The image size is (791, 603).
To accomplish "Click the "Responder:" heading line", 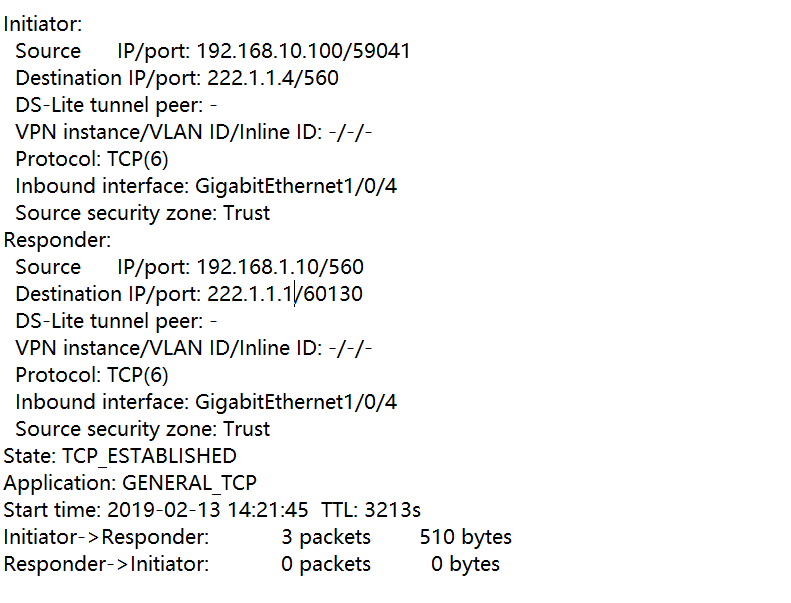I will pyautogui.click(x=57, y=240).
